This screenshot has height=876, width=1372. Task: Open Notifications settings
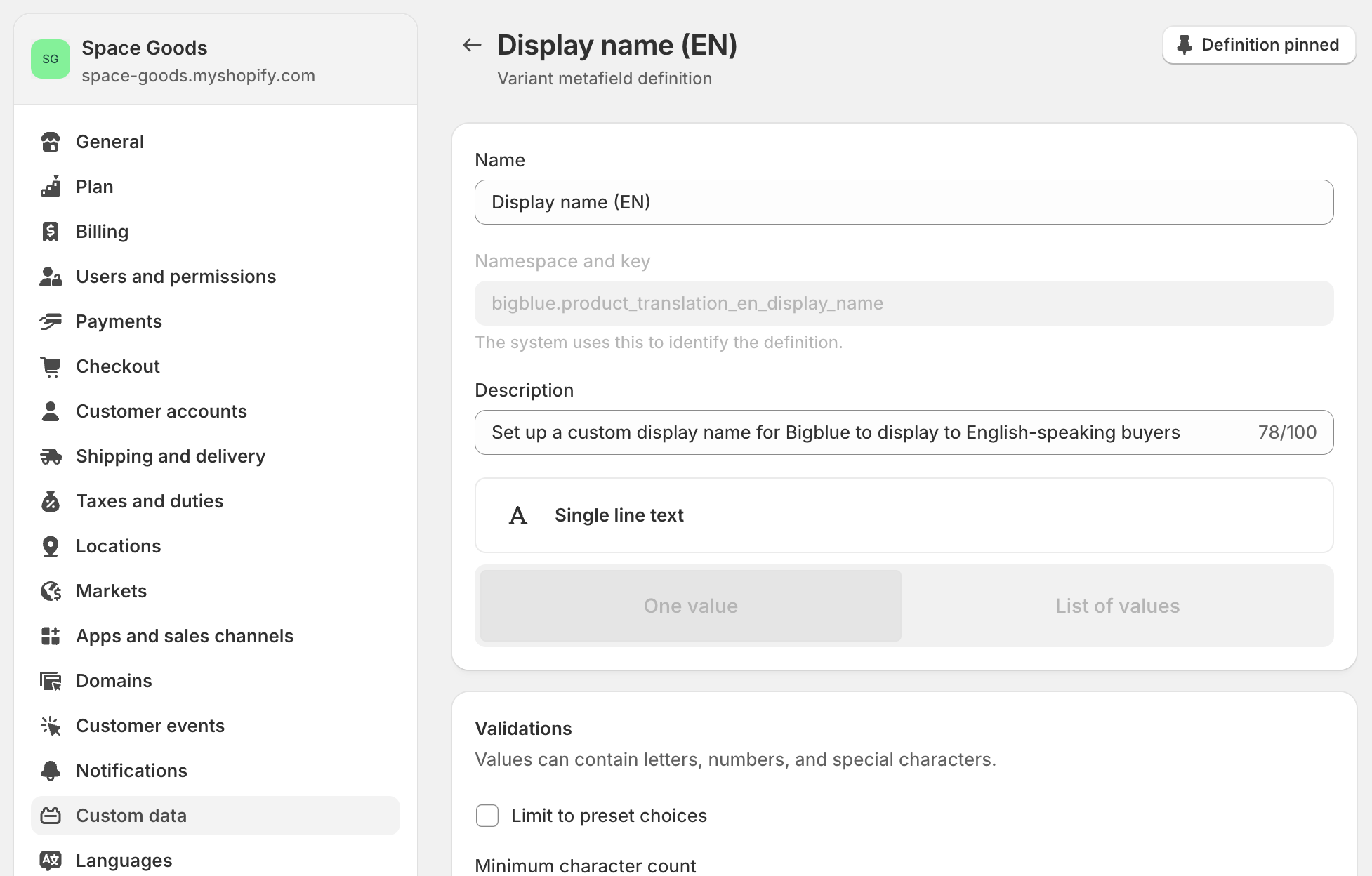click(216, 771)
